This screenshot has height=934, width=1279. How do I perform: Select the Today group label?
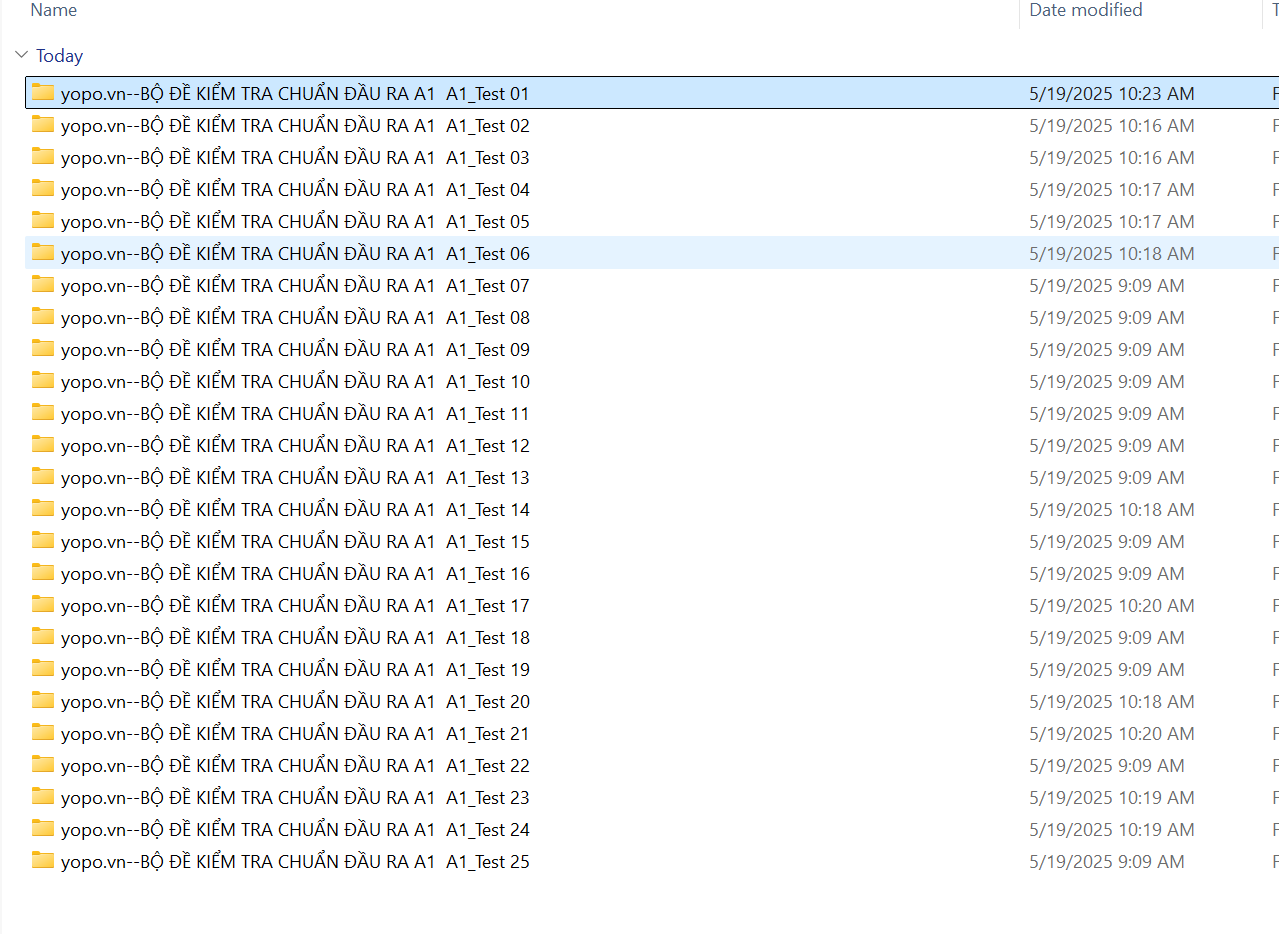[x=59, y=56]
